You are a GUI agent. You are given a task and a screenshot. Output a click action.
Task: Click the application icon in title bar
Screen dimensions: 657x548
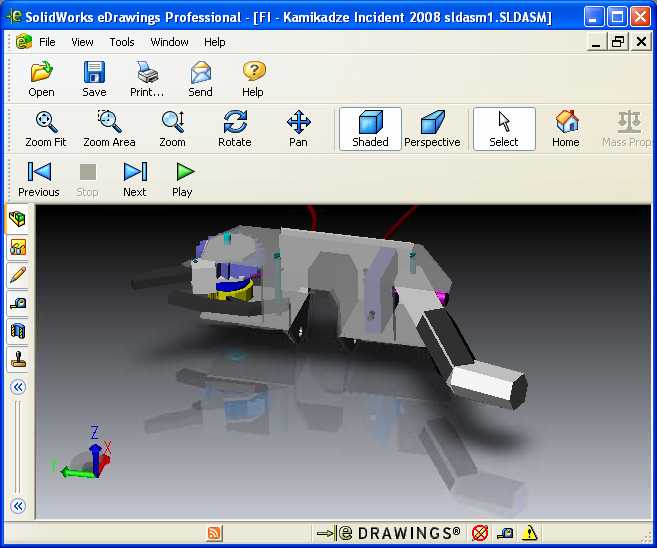coord(14,17)
